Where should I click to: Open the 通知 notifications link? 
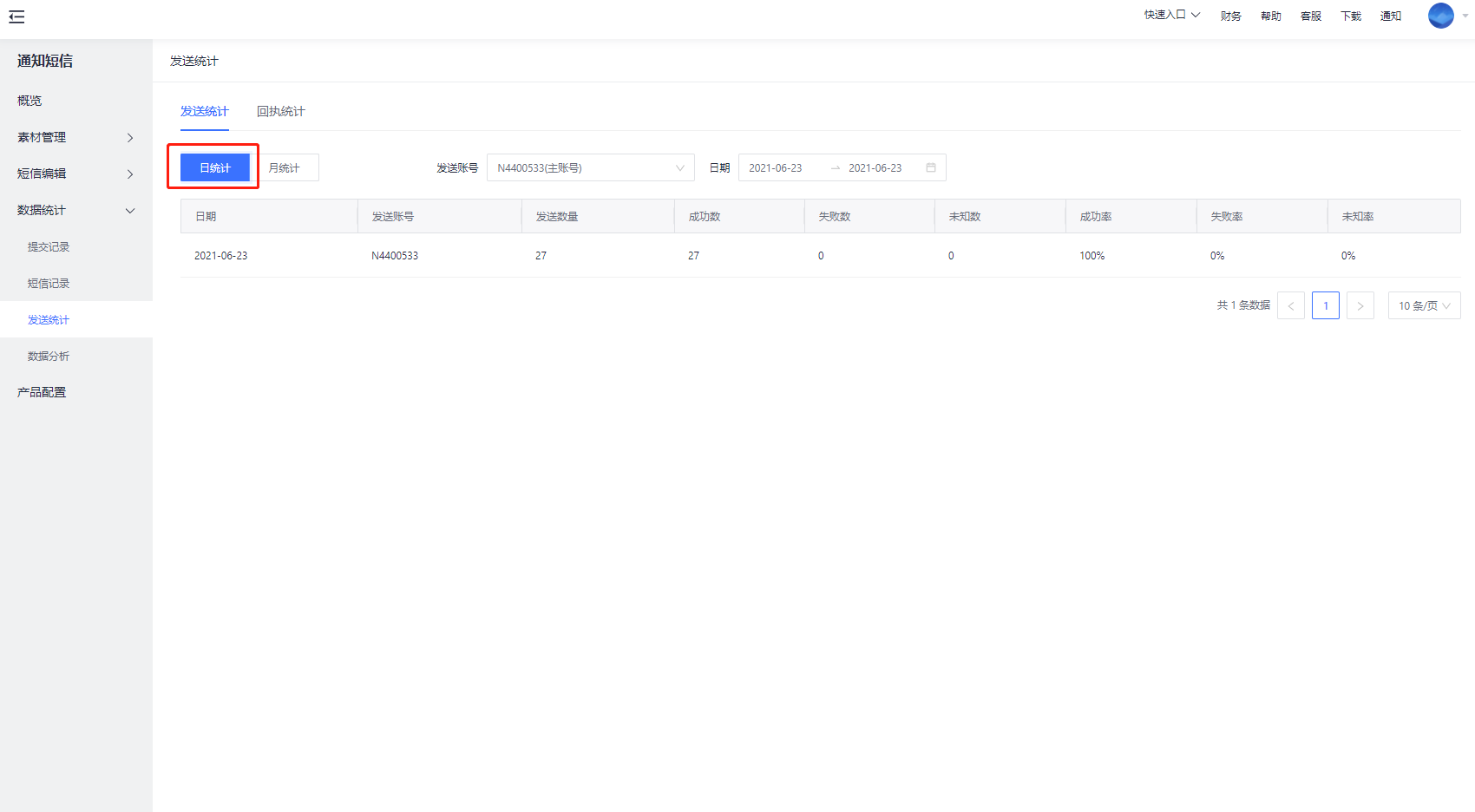click(x=1390, y=16)
